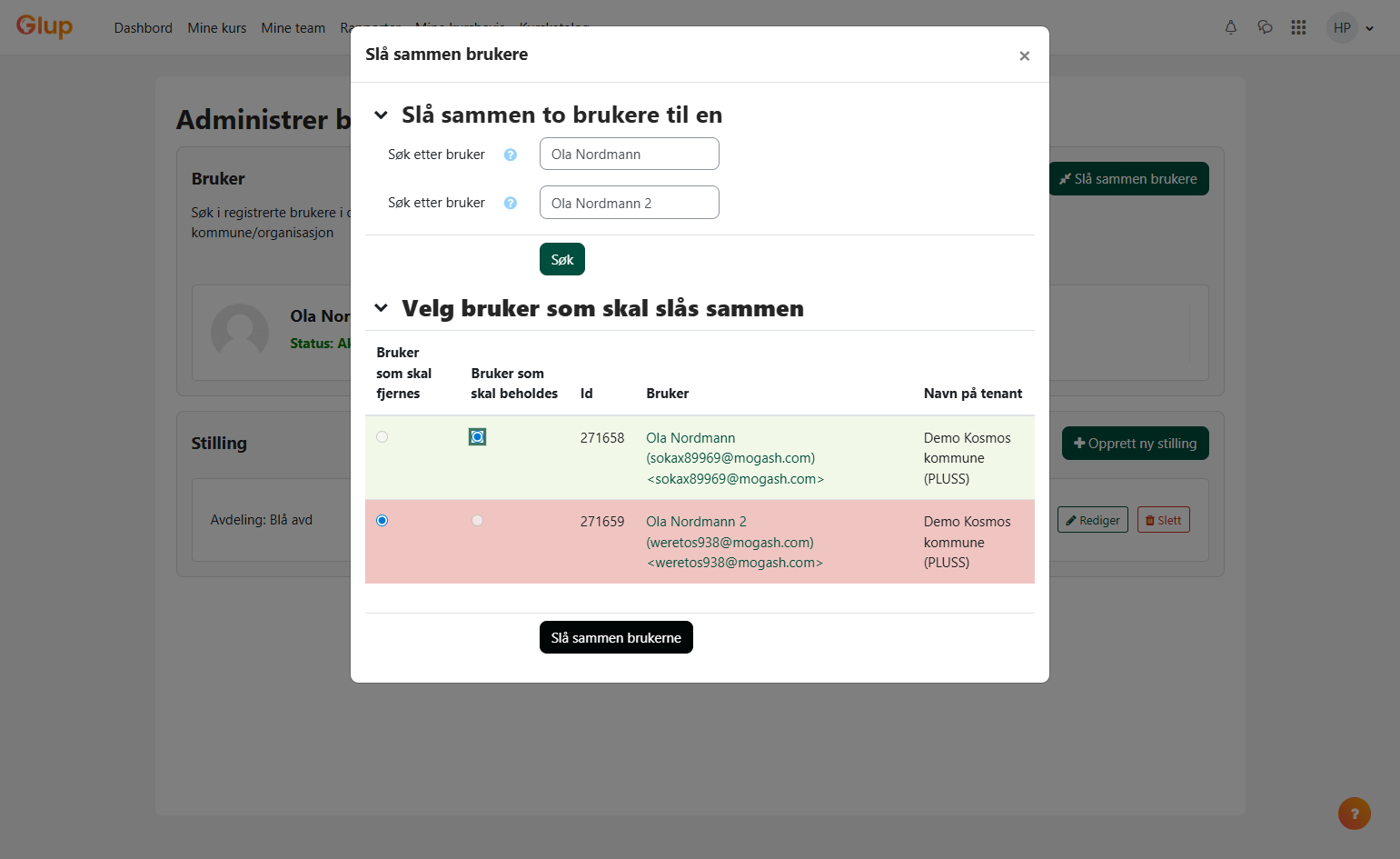Select keep radio for Ola Nordmann 2
This screenshot has height=859, width=1400.
tap(477, 521)
